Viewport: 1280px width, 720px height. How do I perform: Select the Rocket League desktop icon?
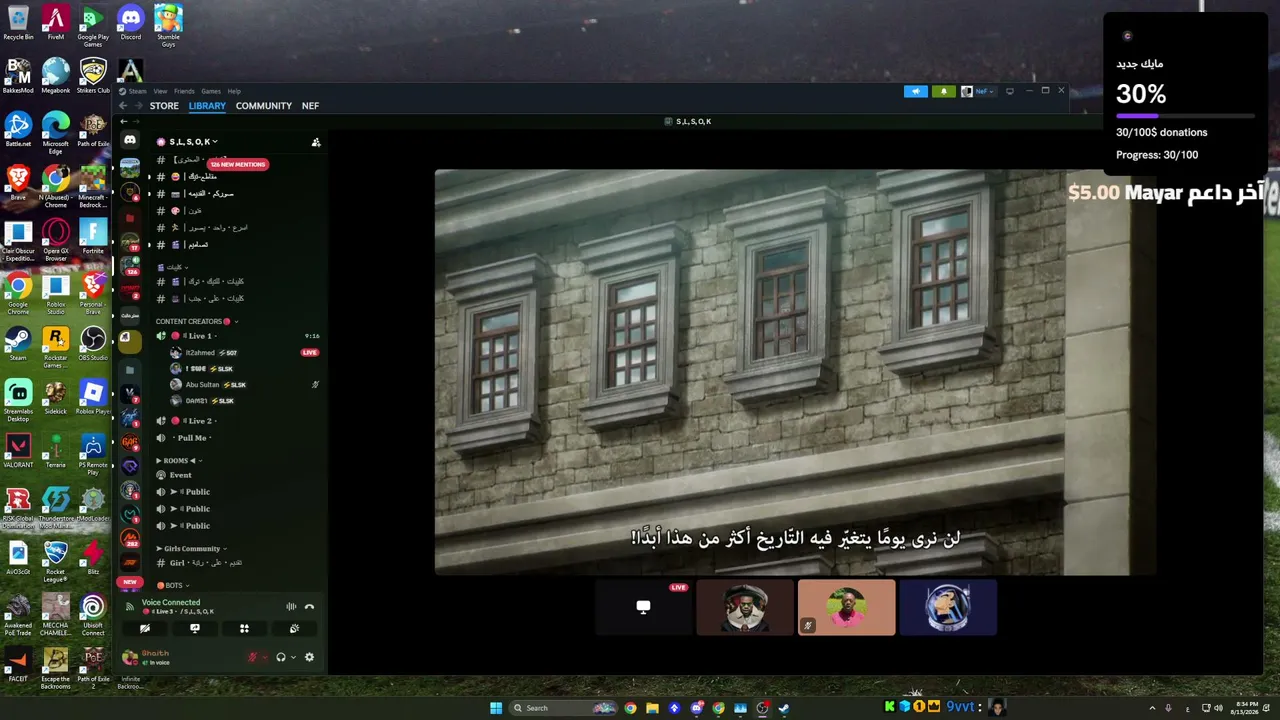55,561
